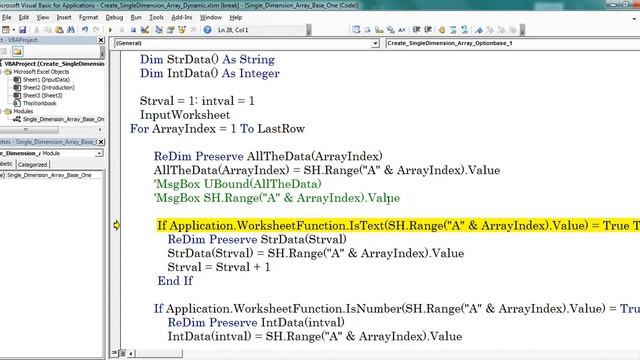Open Find with the binoculars icon
This screenshot has height=360, width=640.
(x=71, y=30)
